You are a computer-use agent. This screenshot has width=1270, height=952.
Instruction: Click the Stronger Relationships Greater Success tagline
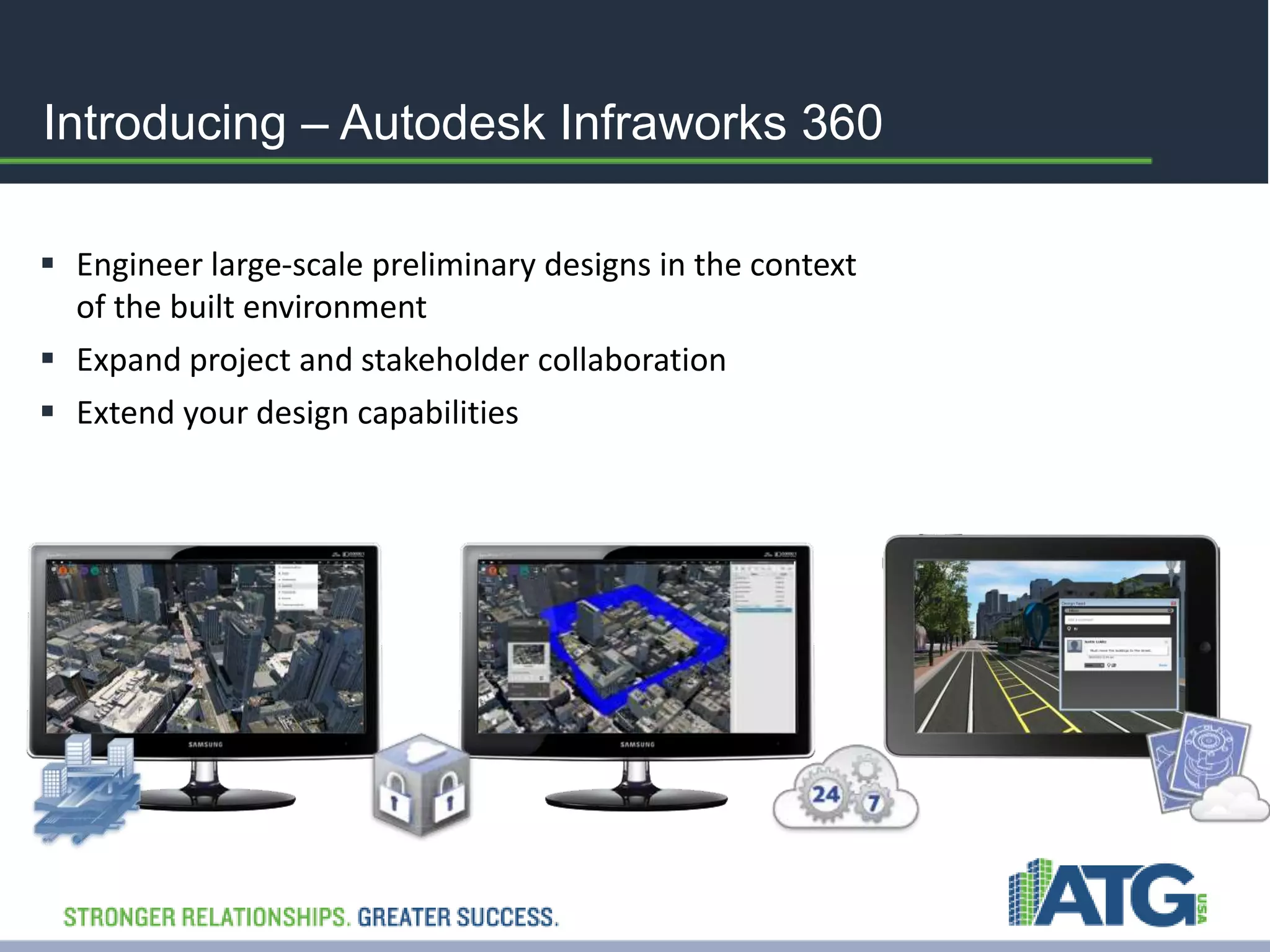311,917
